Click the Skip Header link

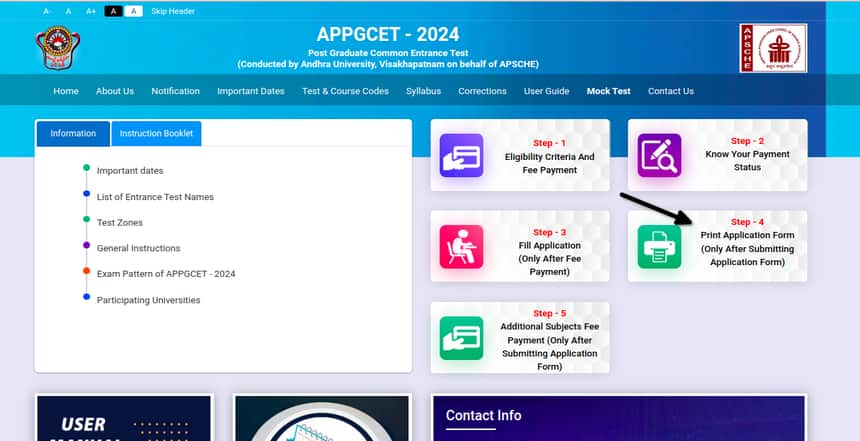coord(173,11)
